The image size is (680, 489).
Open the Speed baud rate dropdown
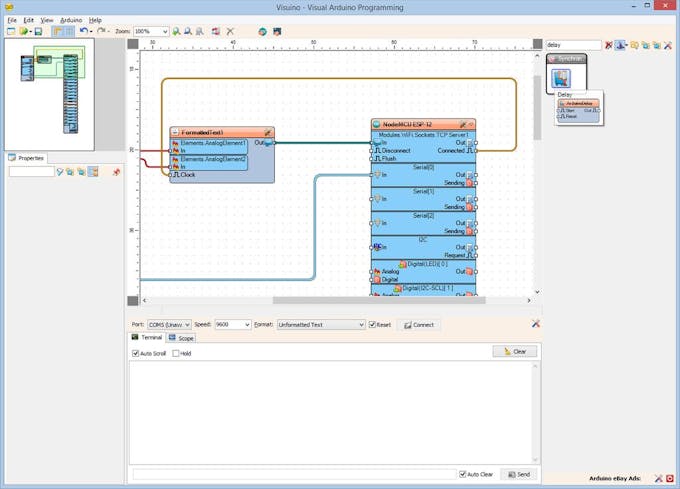click(232, 324)
